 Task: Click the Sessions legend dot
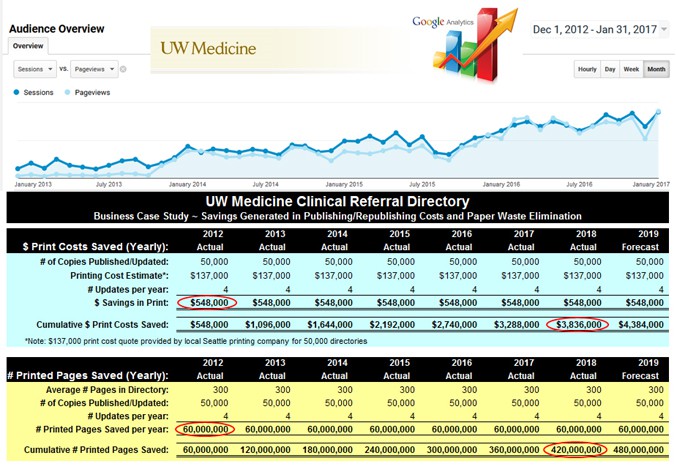(16, 92)
